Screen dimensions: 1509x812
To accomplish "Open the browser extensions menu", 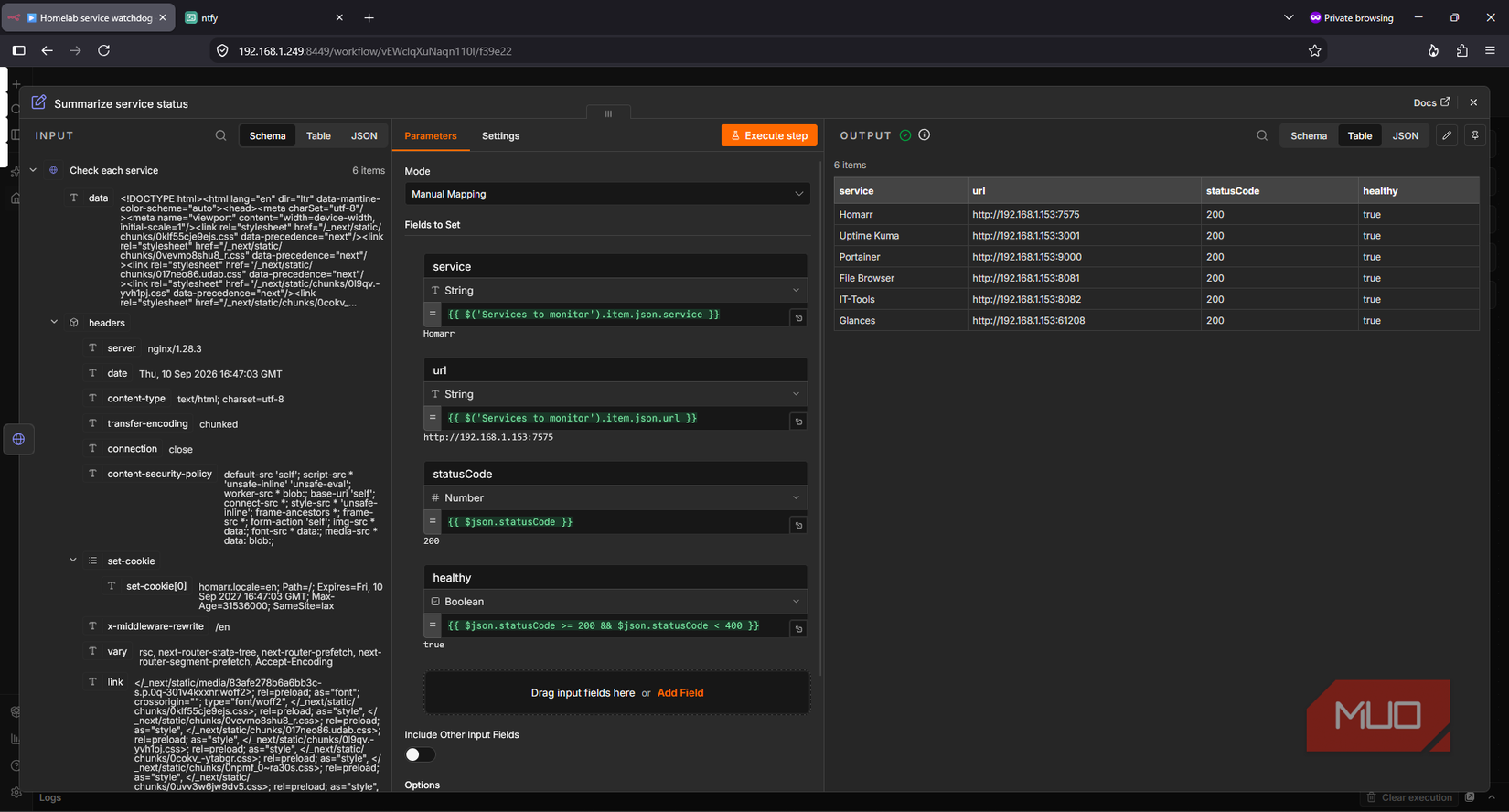I will (1461, 51).
